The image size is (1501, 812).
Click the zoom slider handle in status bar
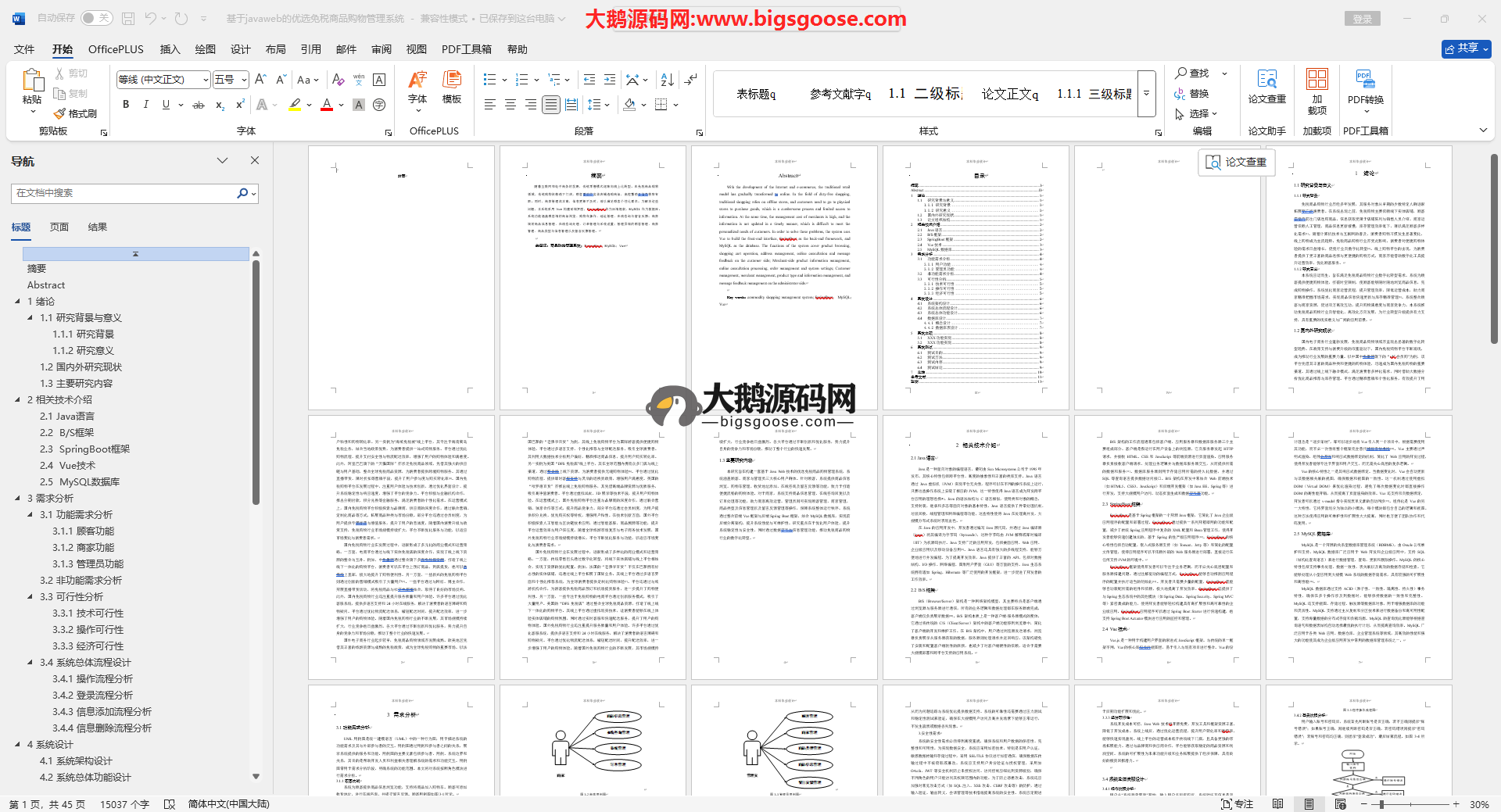click(x=1382, y=804)
